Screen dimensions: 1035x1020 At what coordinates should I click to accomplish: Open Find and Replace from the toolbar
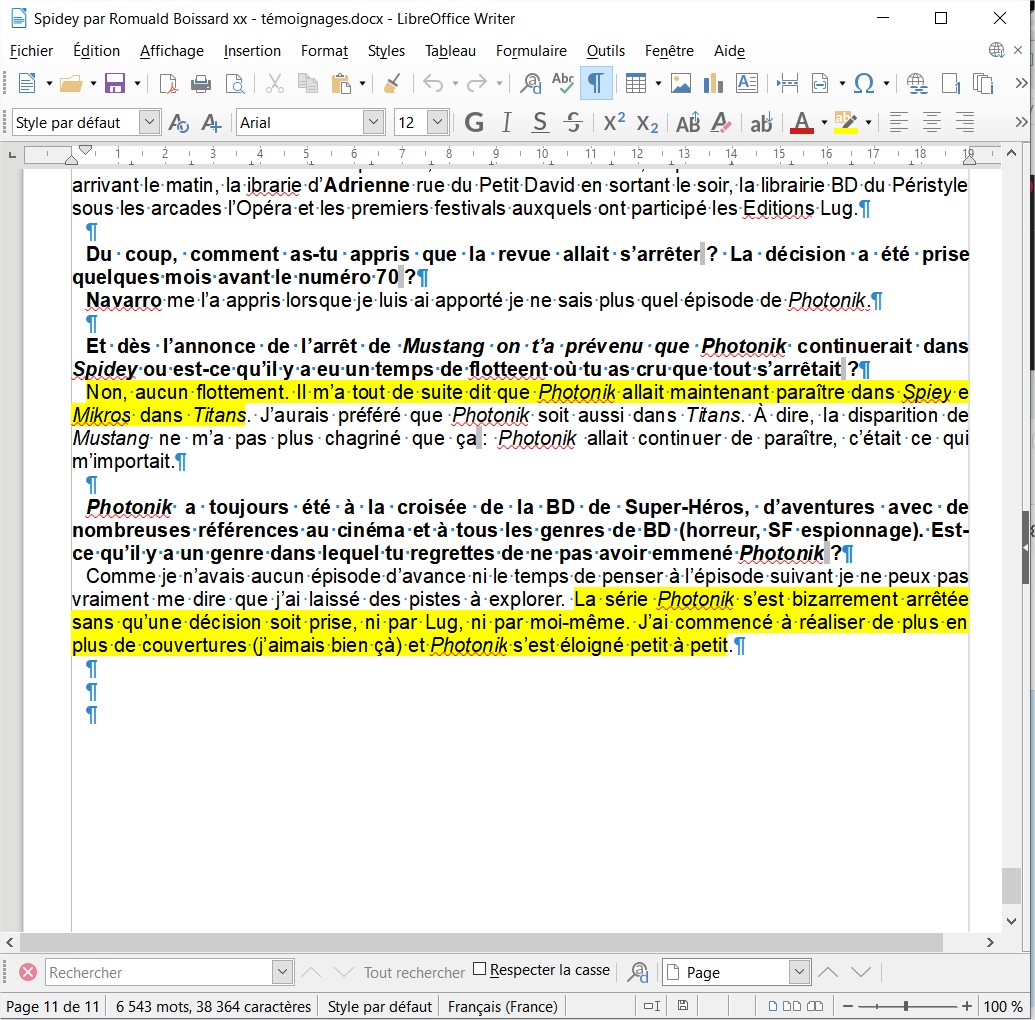(x=530, y=84)
